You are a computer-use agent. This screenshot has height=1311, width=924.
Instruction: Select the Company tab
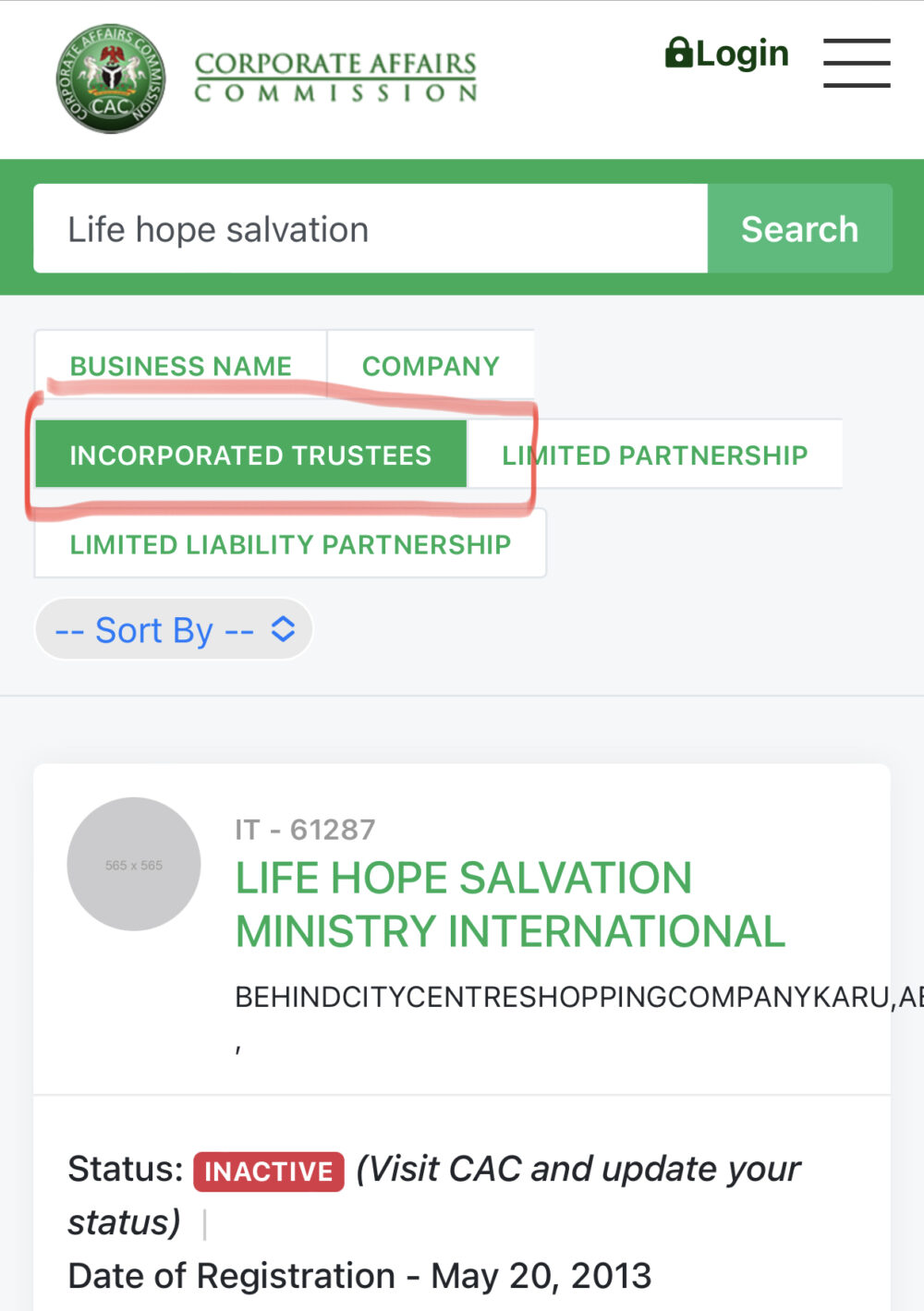point(431,366)
